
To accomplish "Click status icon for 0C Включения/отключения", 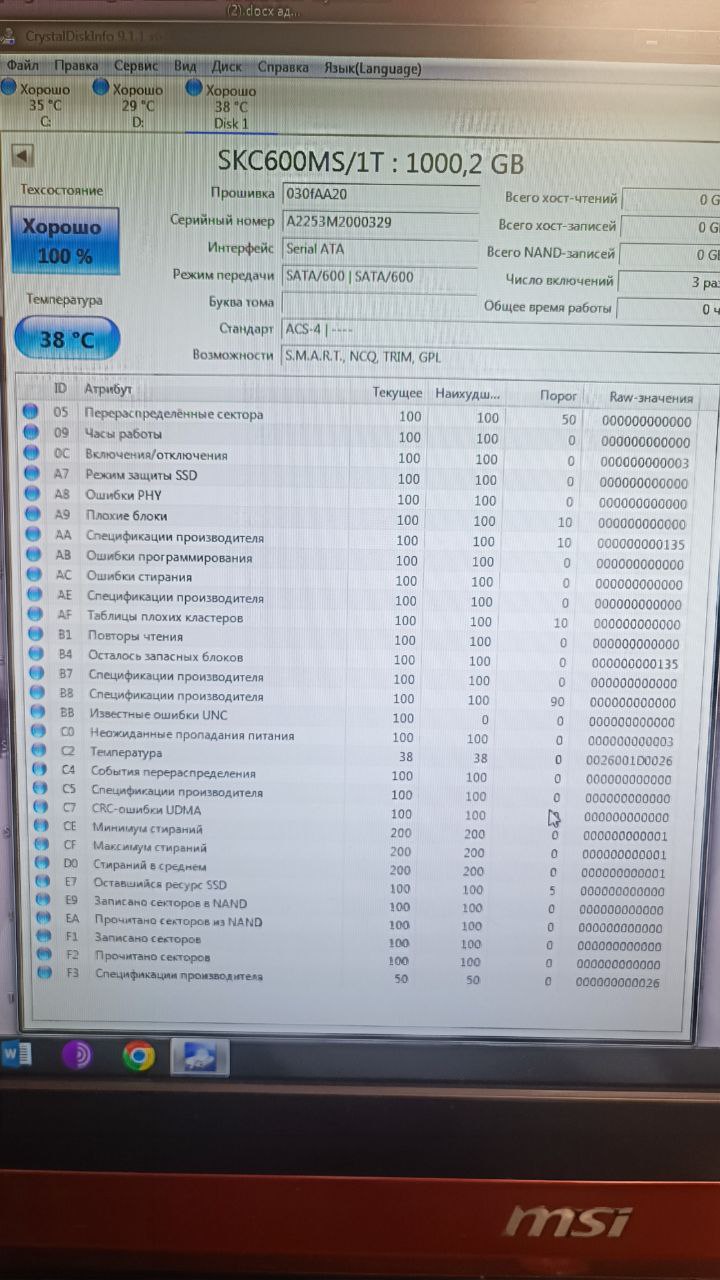I will [x=30, y=453].
